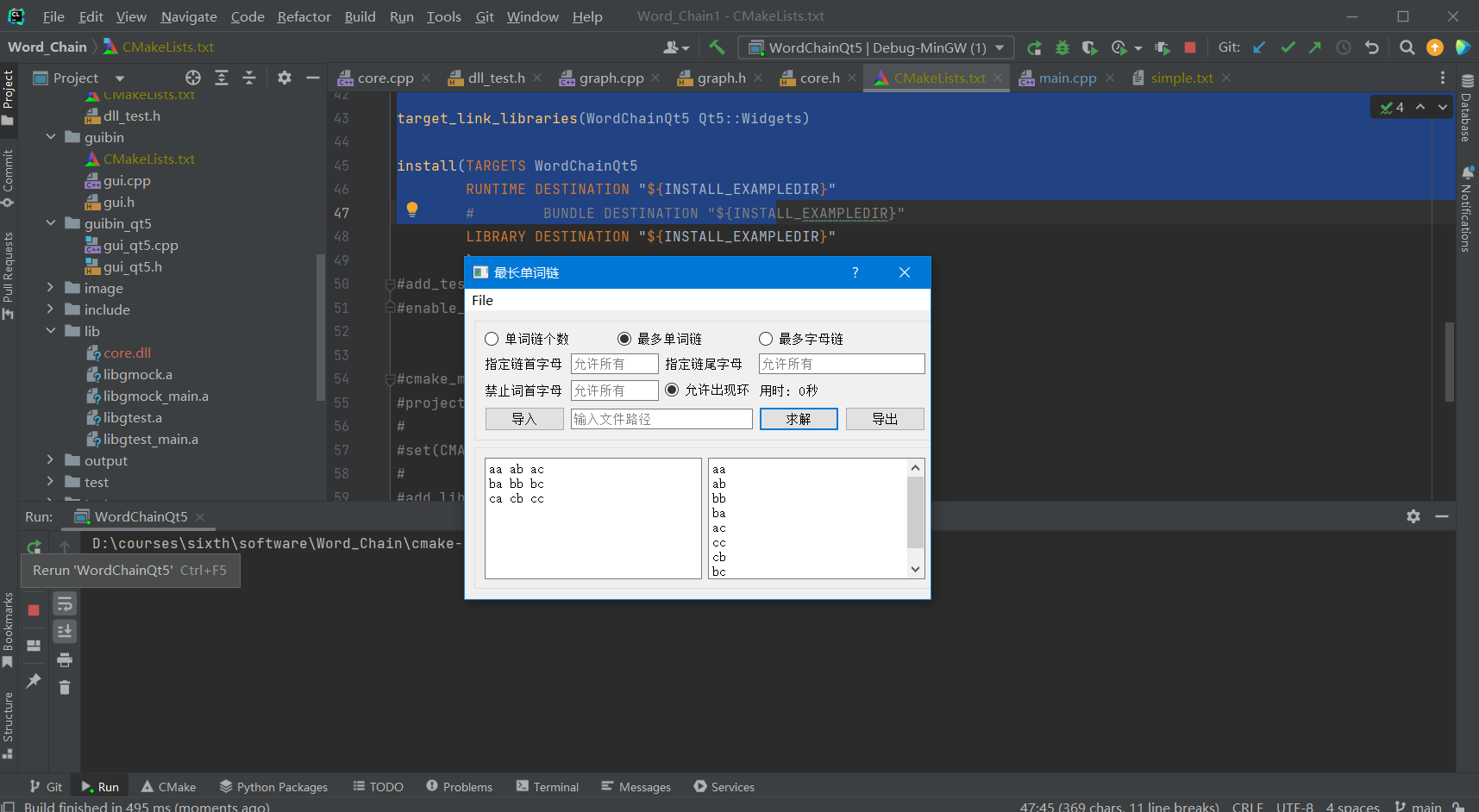Open the Refactor menu
Viewport: 1479px width, 812px height.
[304, 16]
